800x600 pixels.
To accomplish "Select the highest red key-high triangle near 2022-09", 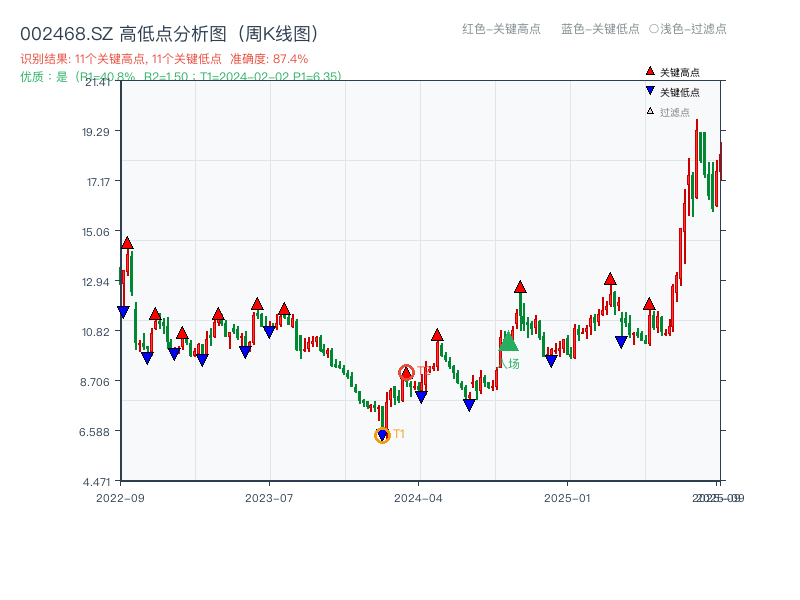I will [x=128, y=243].
